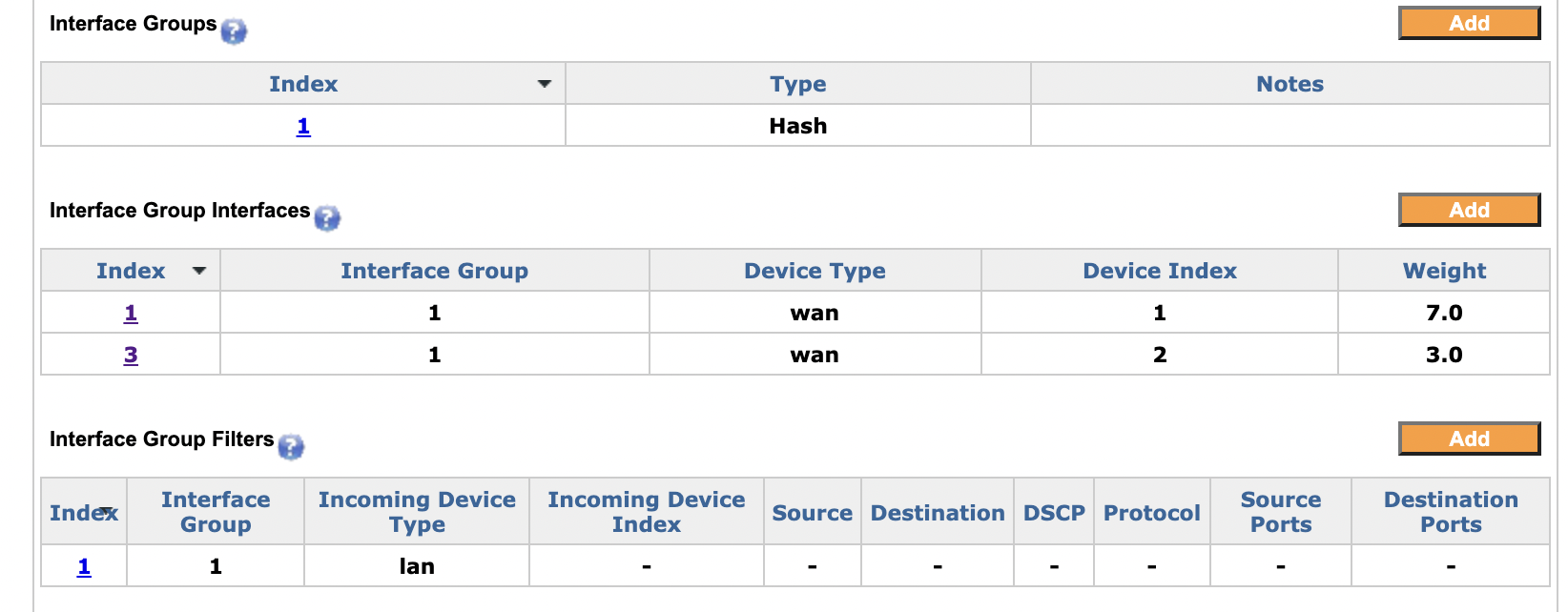Sort Interface Groups by Notes header
Screen dimensions: 1568x612
1289,84
